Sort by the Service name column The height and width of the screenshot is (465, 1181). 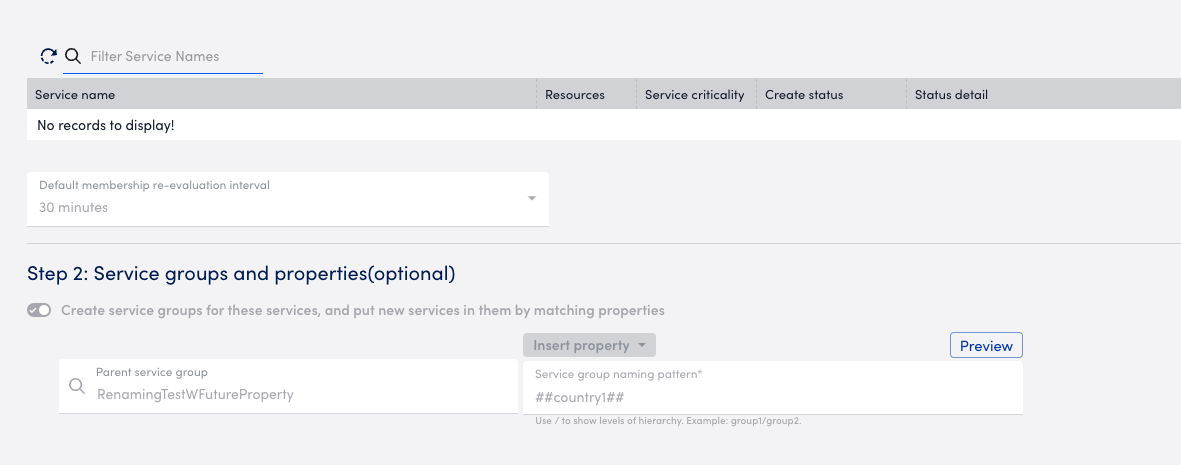click(75, 94)
